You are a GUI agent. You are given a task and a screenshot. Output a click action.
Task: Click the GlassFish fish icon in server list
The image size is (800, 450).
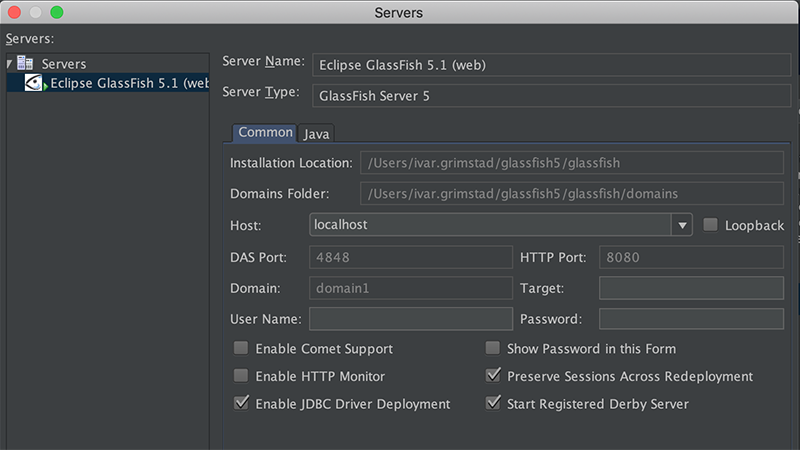point(34,83)
